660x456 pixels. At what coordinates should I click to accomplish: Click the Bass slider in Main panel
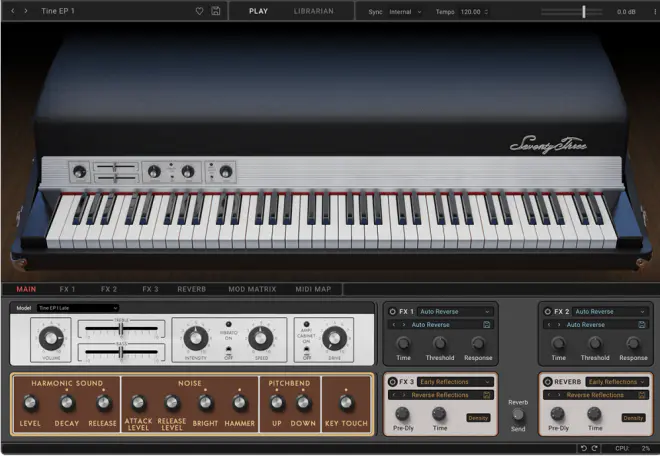pyautogui.click(x=121, y=353)
